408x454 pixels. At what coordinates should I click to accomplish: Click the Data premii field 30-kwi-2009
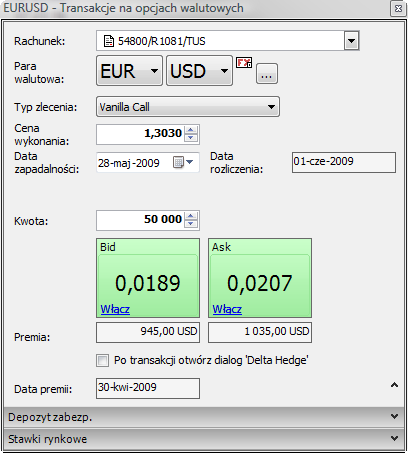click(x=148, y=388)
